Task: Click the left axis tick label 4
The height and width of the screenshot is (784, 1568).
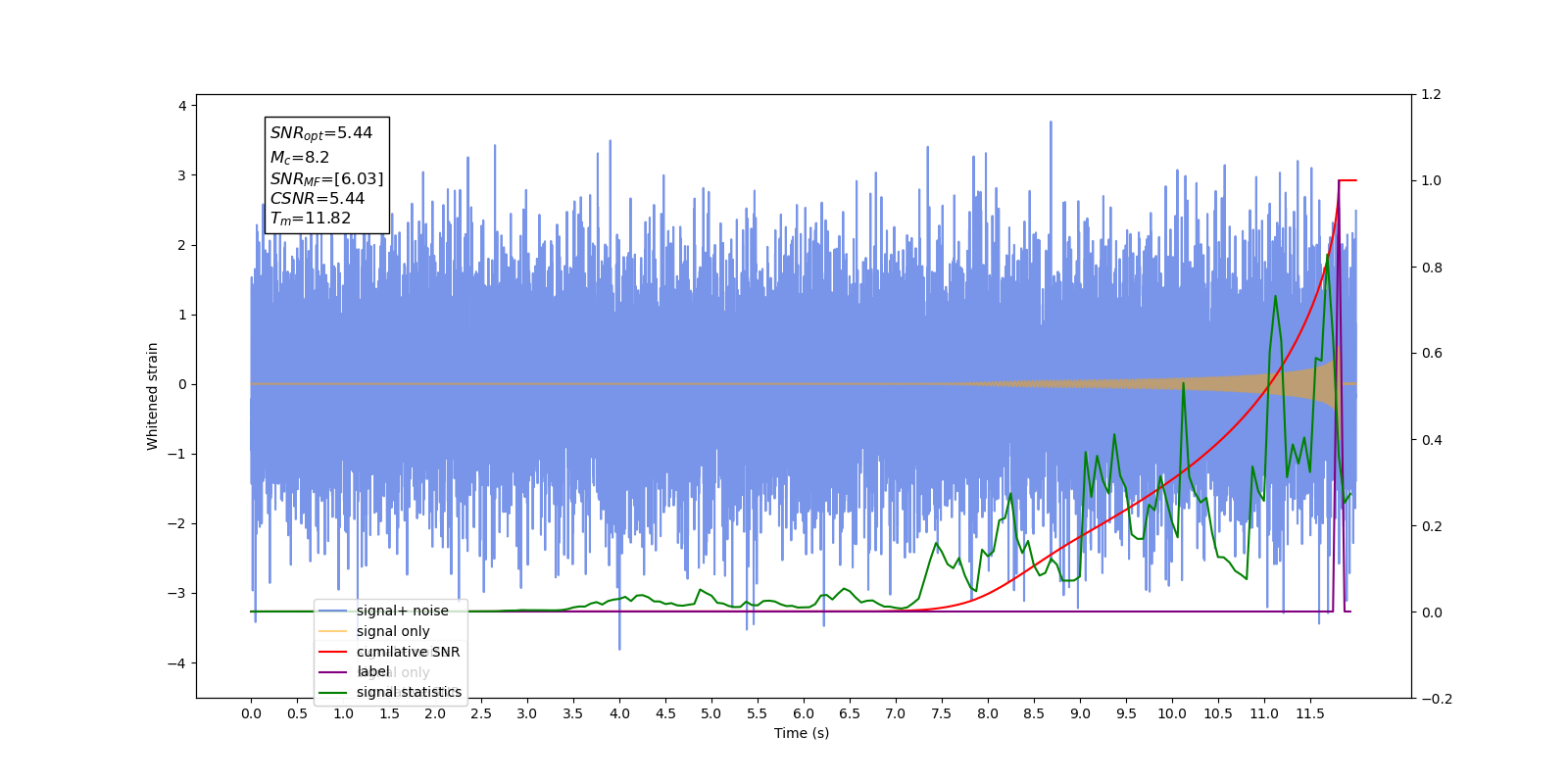Action: point(182,106)
